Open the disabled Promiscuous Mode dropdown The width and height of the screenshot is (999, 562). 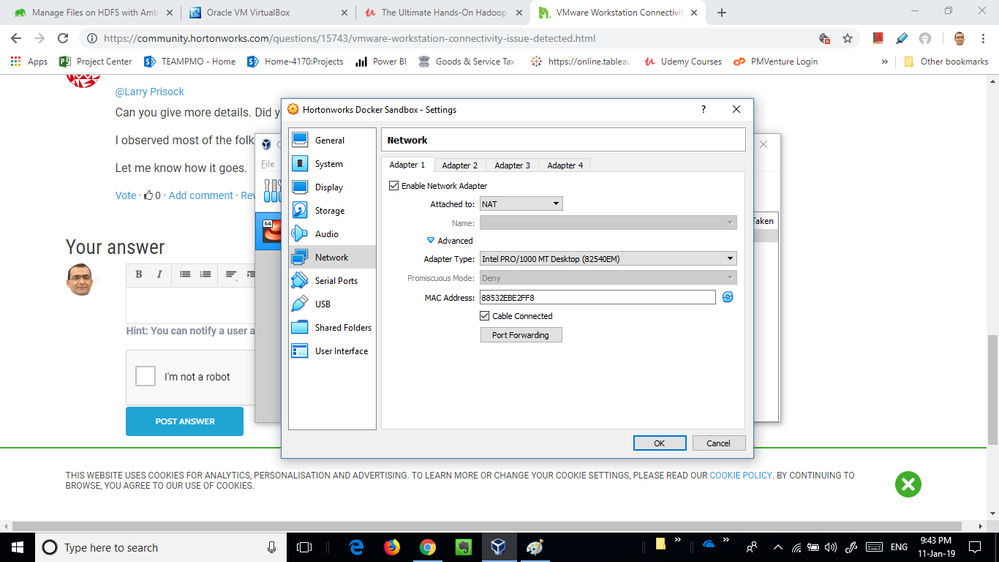coord(608,278)
